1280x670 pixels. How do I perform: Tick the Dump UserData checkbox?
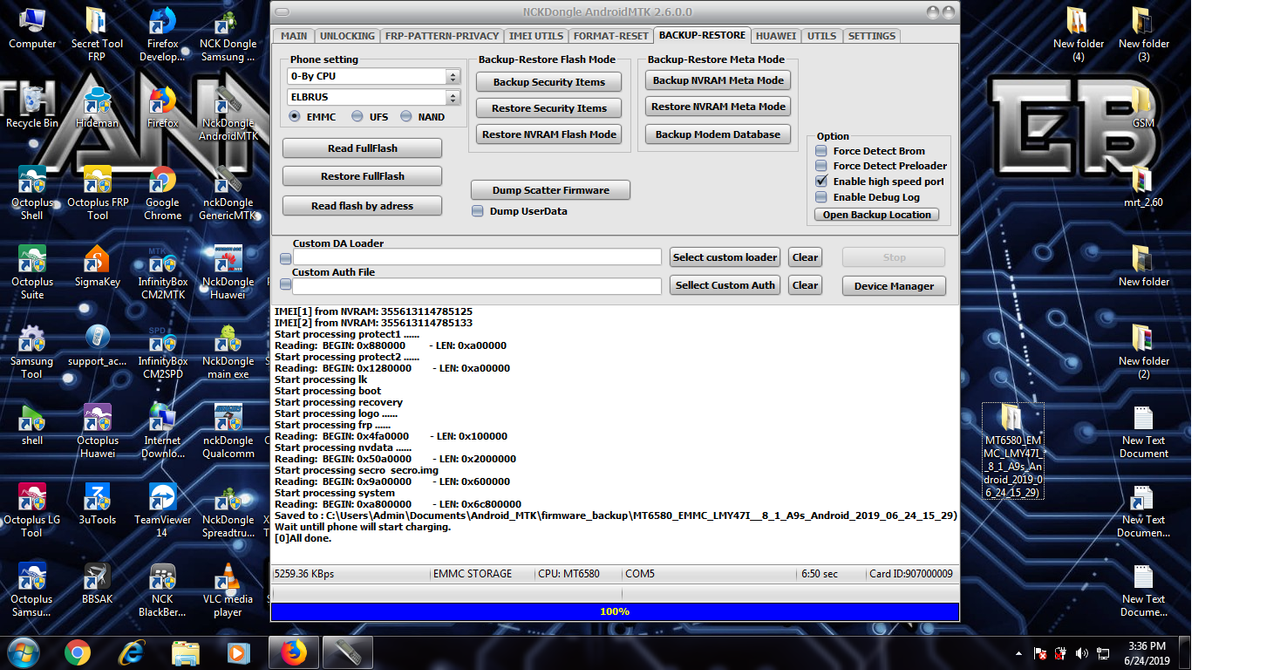pos(478,211)
